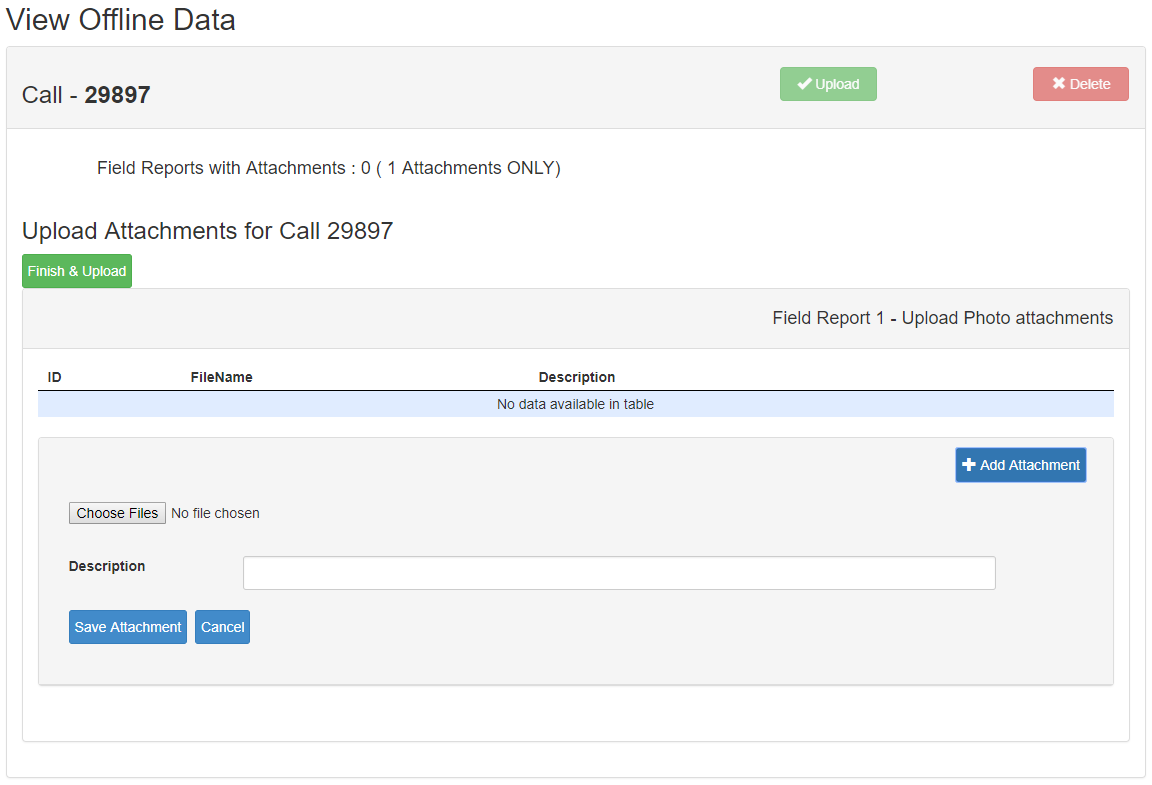Cancel the attachment form
The height and width of the screenshot is (785, 1152).
click(222, 627)
